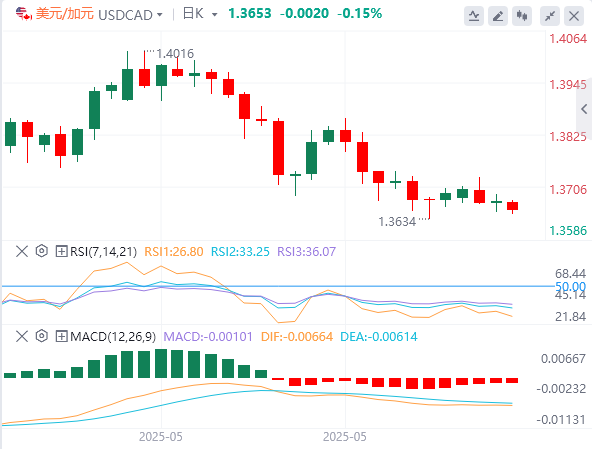Image resolution: width=592 pixels, height=449 pixels.
Task: Select the drawing pencil tool
Action: [x=498, y=16]
